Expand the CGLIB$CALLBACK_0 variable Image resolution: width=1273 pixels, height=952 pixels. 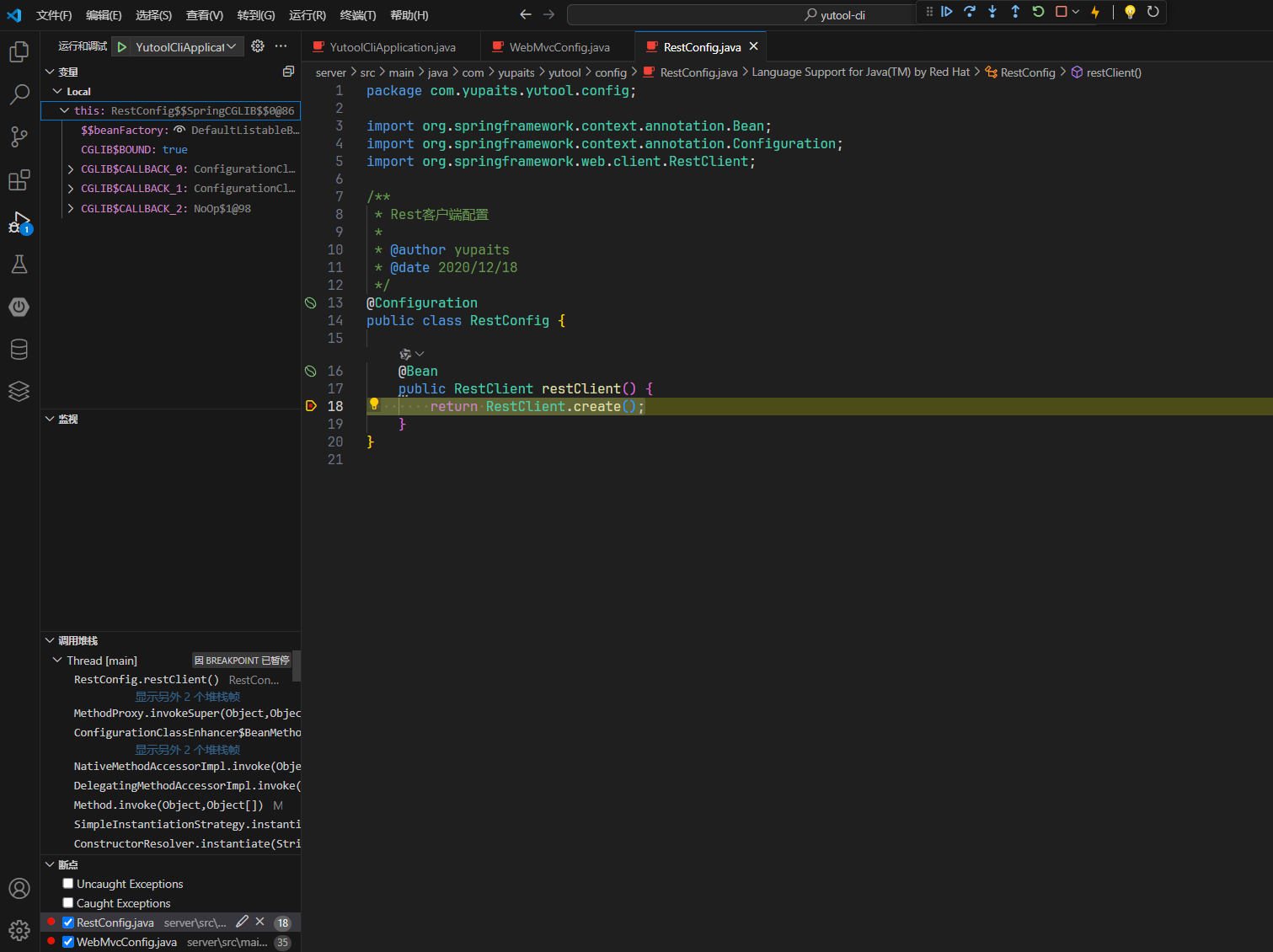pyautogui.click(x=71, y=169)
